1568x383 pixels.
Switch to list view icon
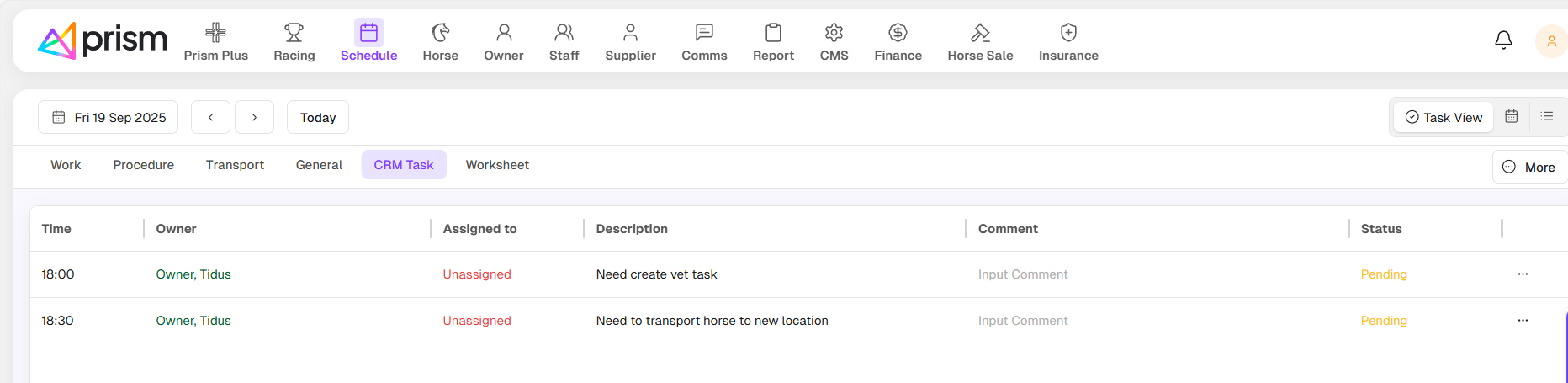click(1546, 117)
